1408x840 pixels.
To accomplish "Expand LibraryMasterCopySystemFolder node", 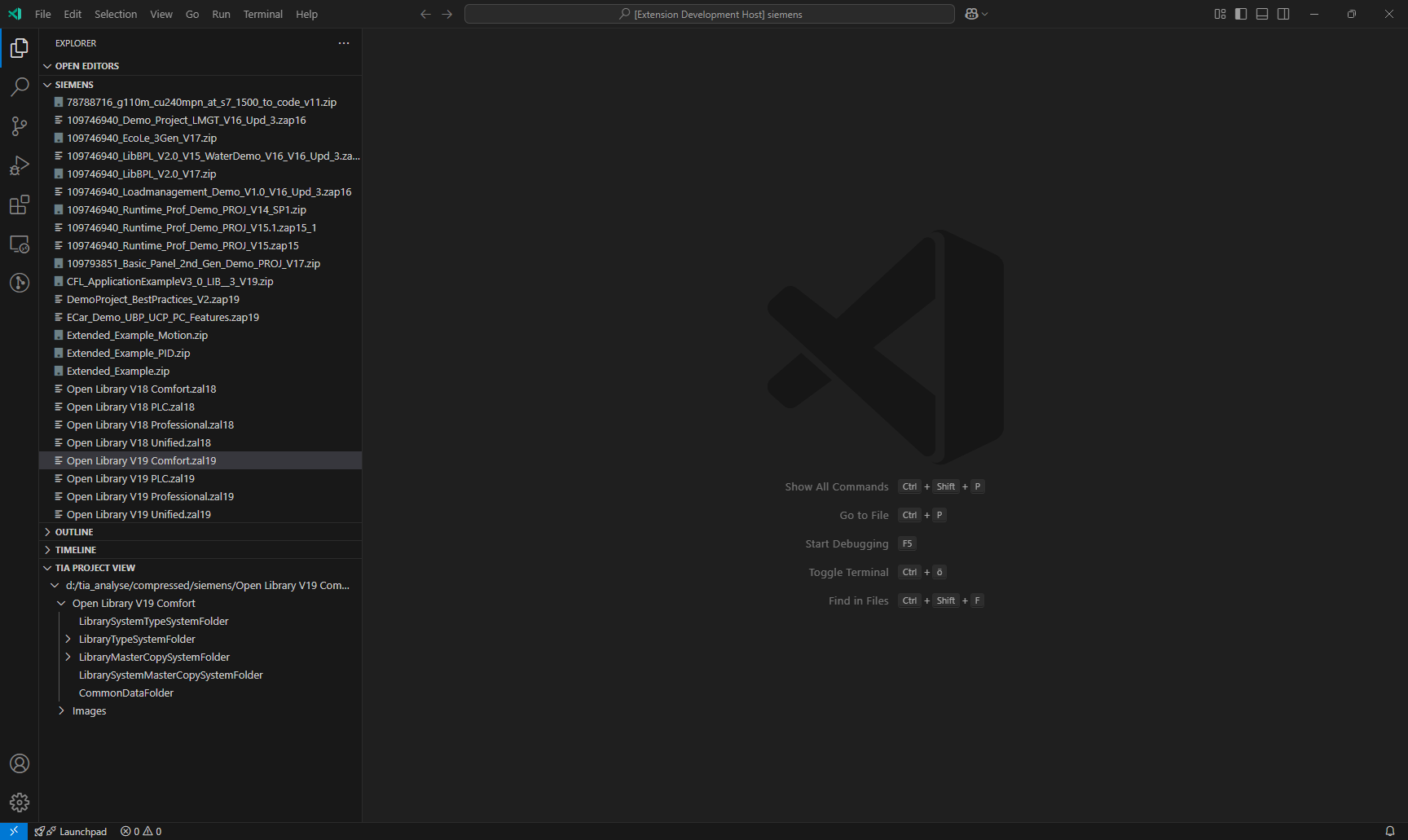I will click(68, 657).
